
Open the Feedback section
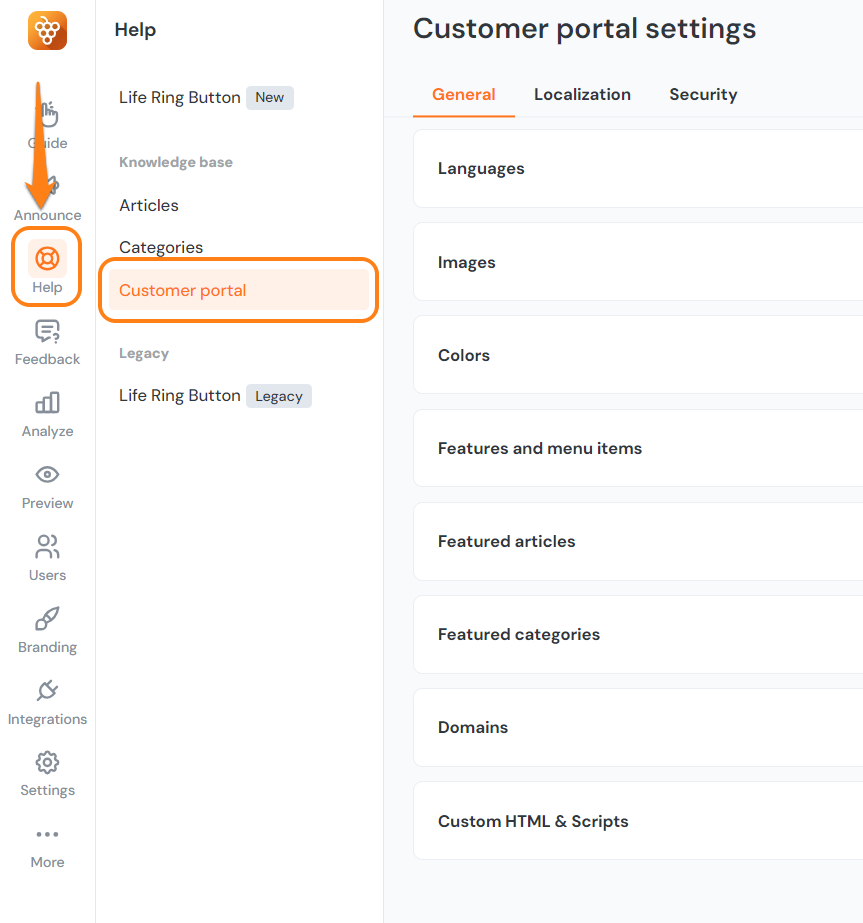(47, 341)
